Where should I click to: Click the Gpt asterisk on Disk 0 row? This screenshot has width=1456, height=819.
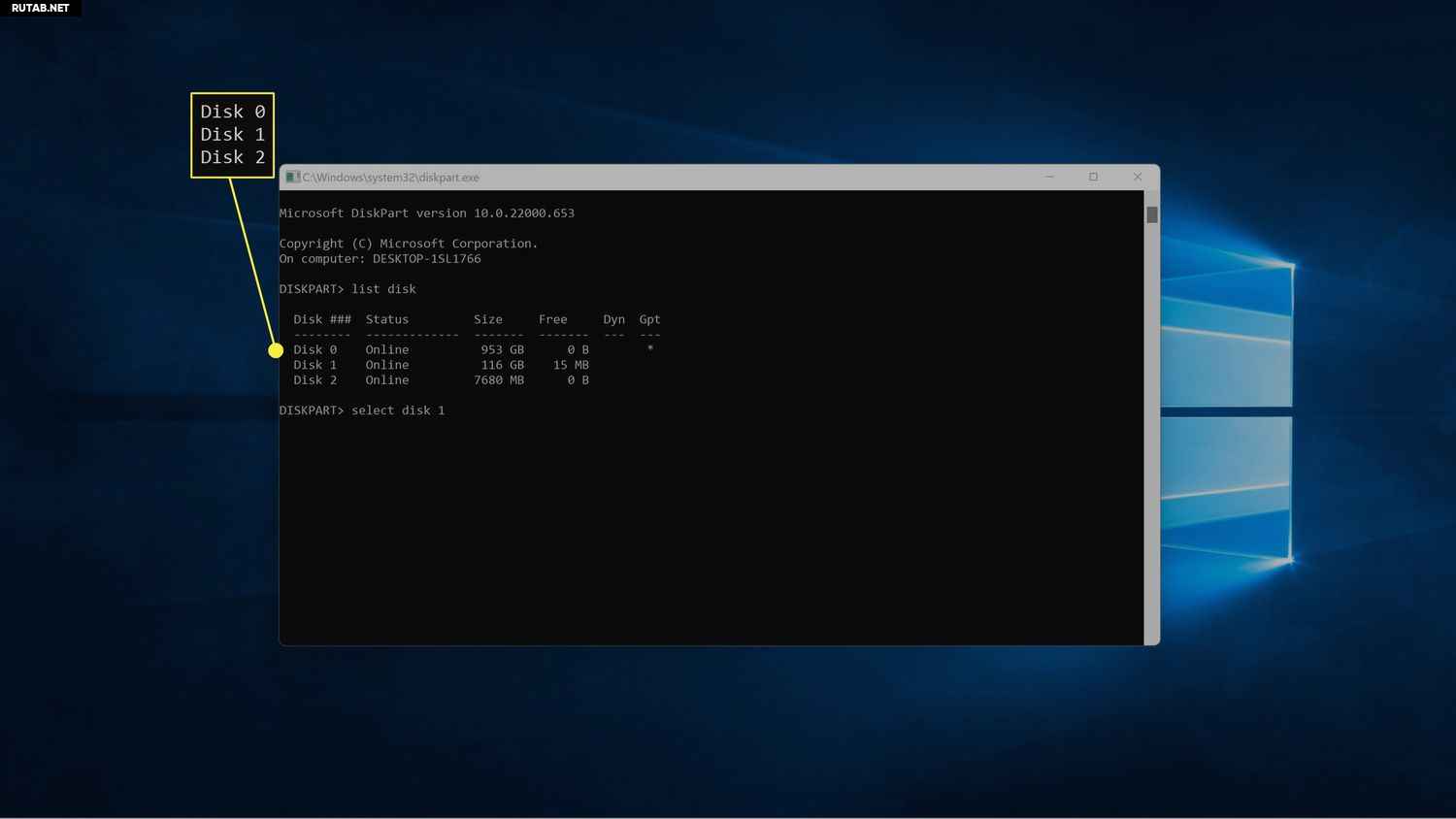click(x=650, y=348)
